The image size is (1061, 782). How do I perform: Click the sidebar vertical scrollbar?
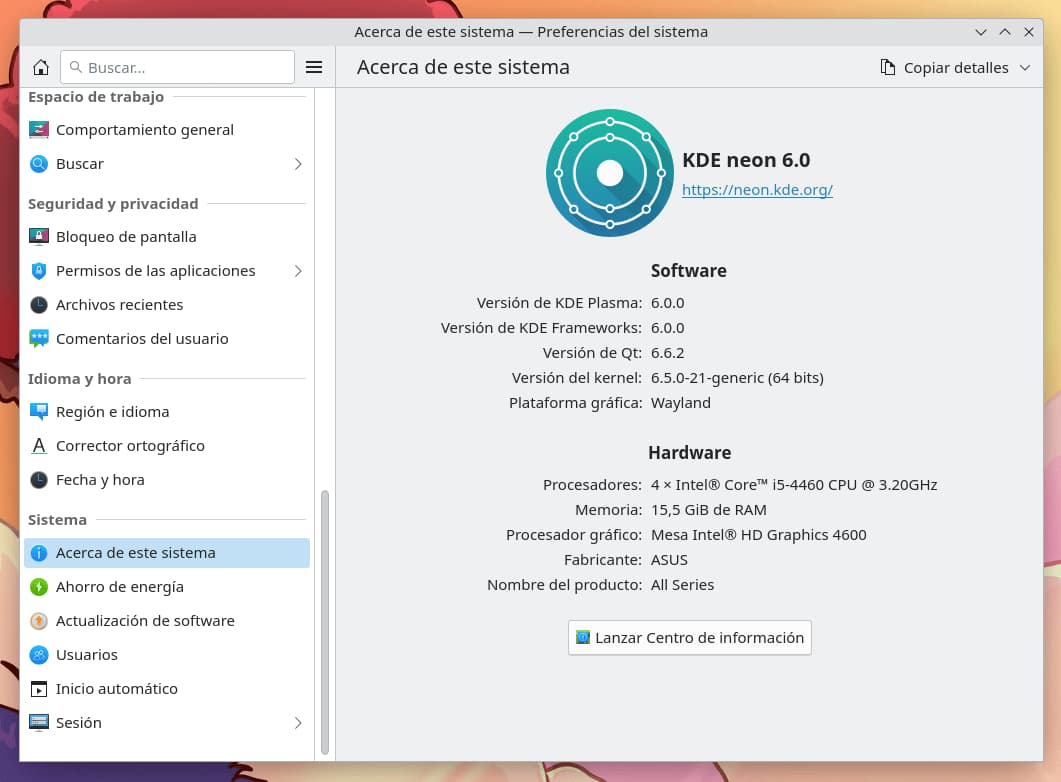coord(325,622)
